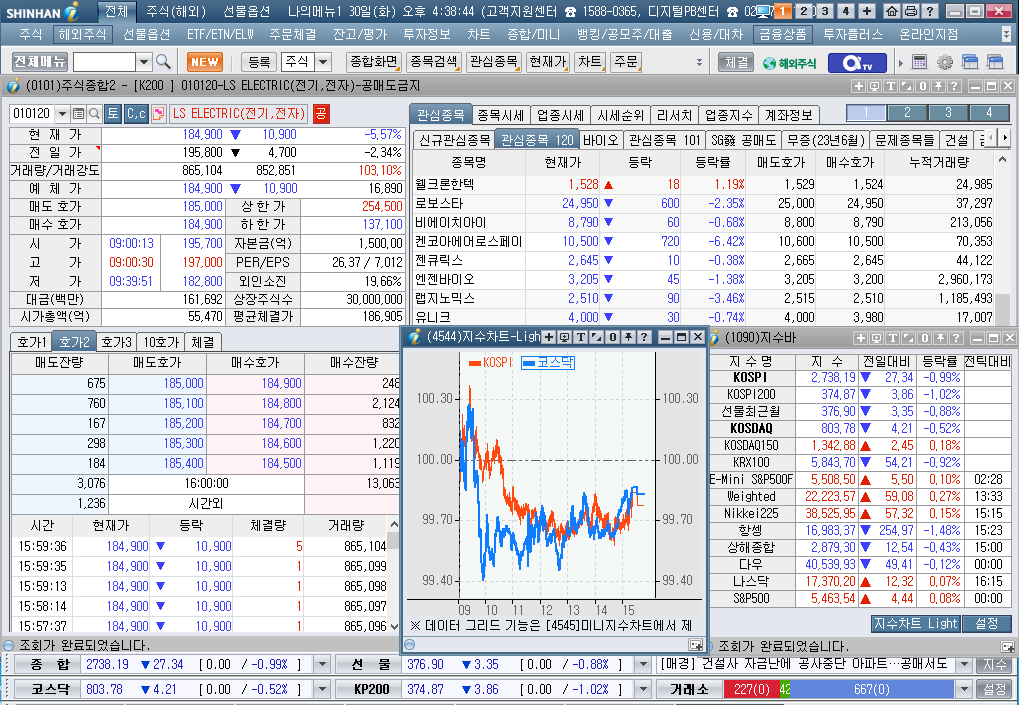The height and width of the screenshot is (705, 1019).
Task: Click the help icon in 지수바 window title
Action: tap(955, 338)
